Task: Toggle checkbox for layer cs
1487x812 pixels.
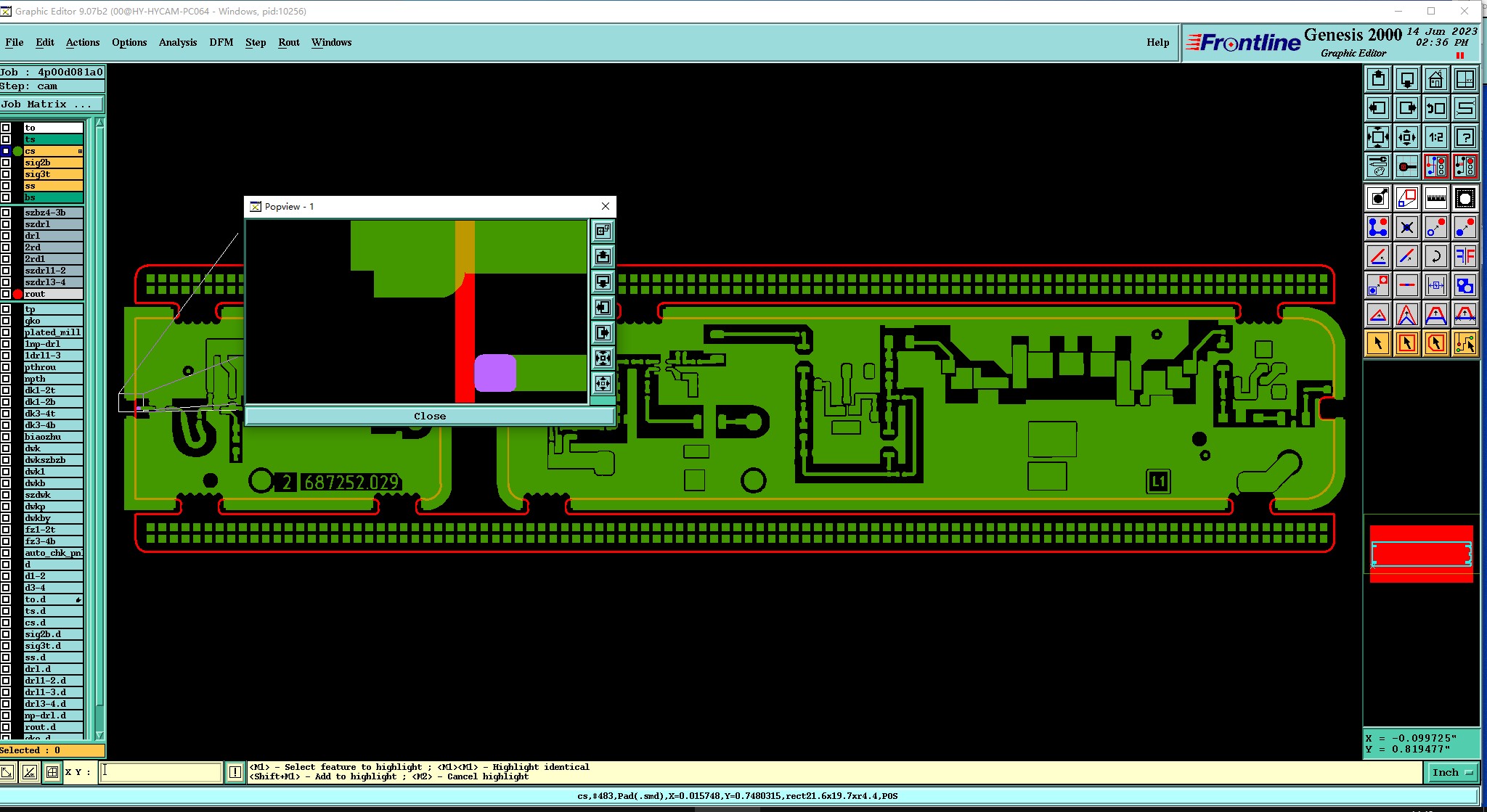Action: coord(6,151)
